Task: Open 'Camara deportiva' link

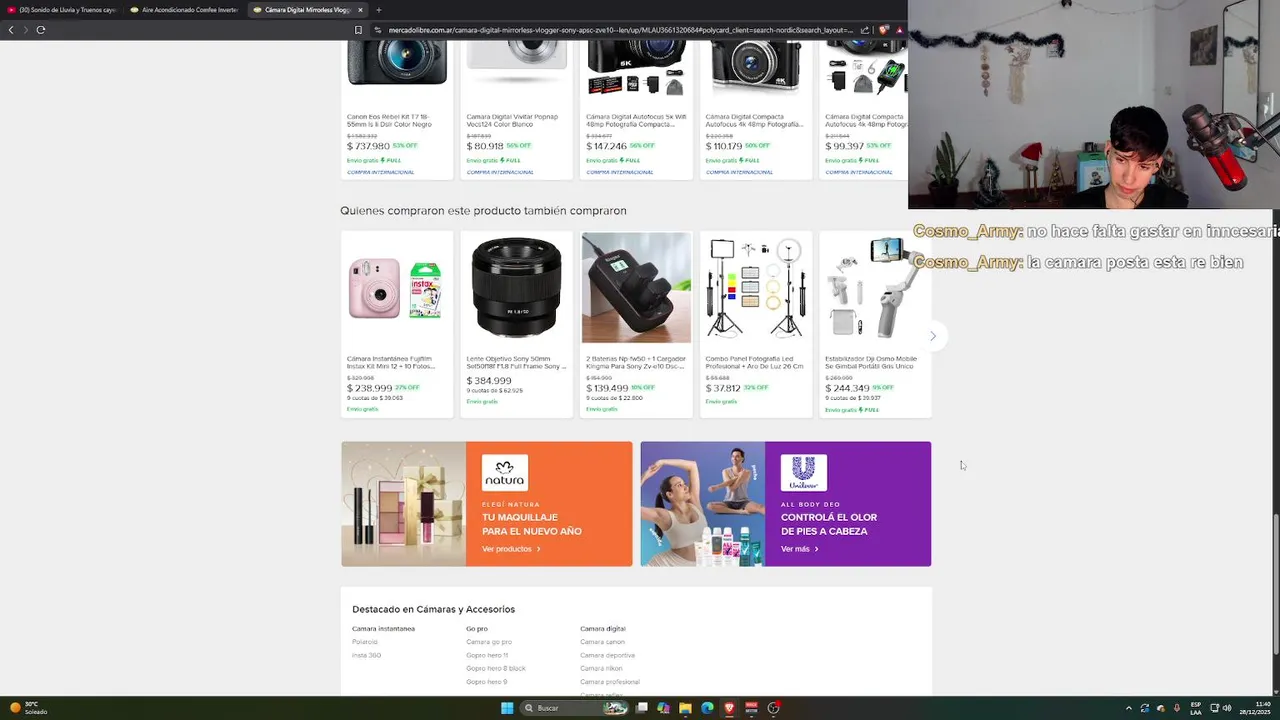Action: (607, 655)
